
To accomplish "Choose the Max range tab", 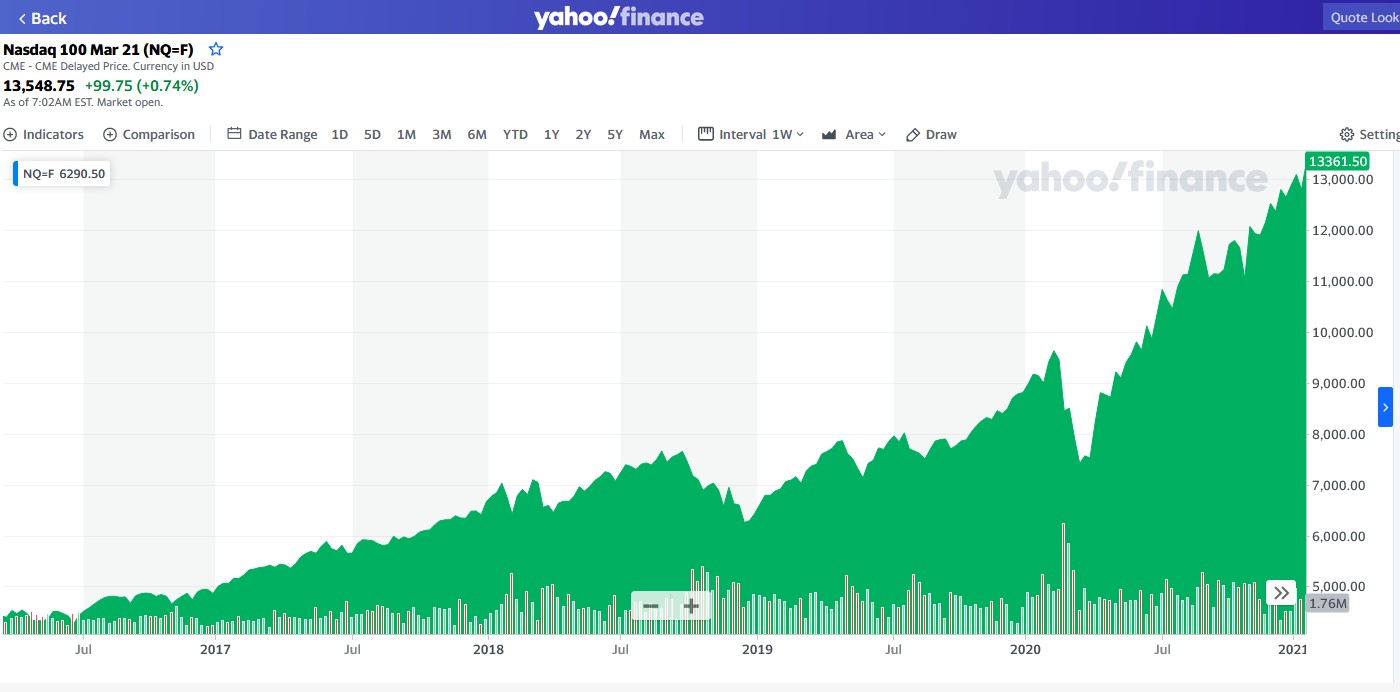I will click(652, 134).
